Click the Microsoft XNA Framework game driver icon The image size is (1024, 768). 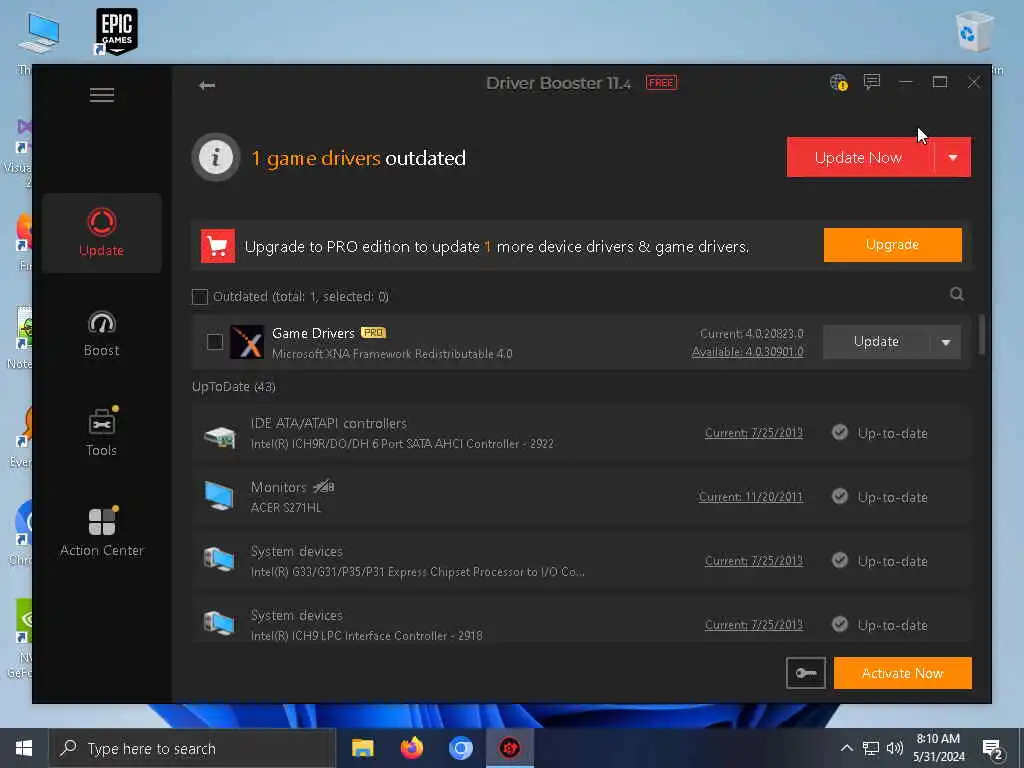click(247, 342)
